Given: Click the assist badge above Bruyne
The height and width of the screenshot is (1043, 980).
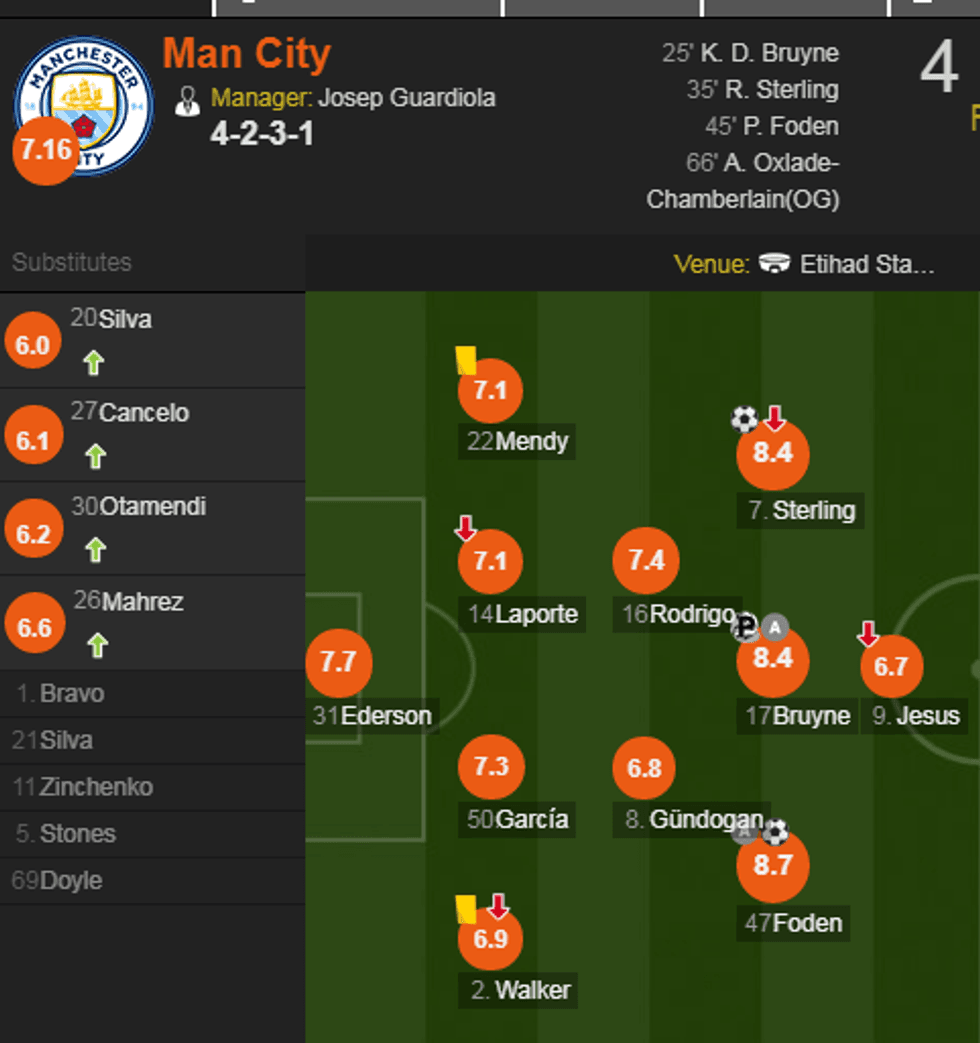Looking at the screenshot, I should 775,628.
